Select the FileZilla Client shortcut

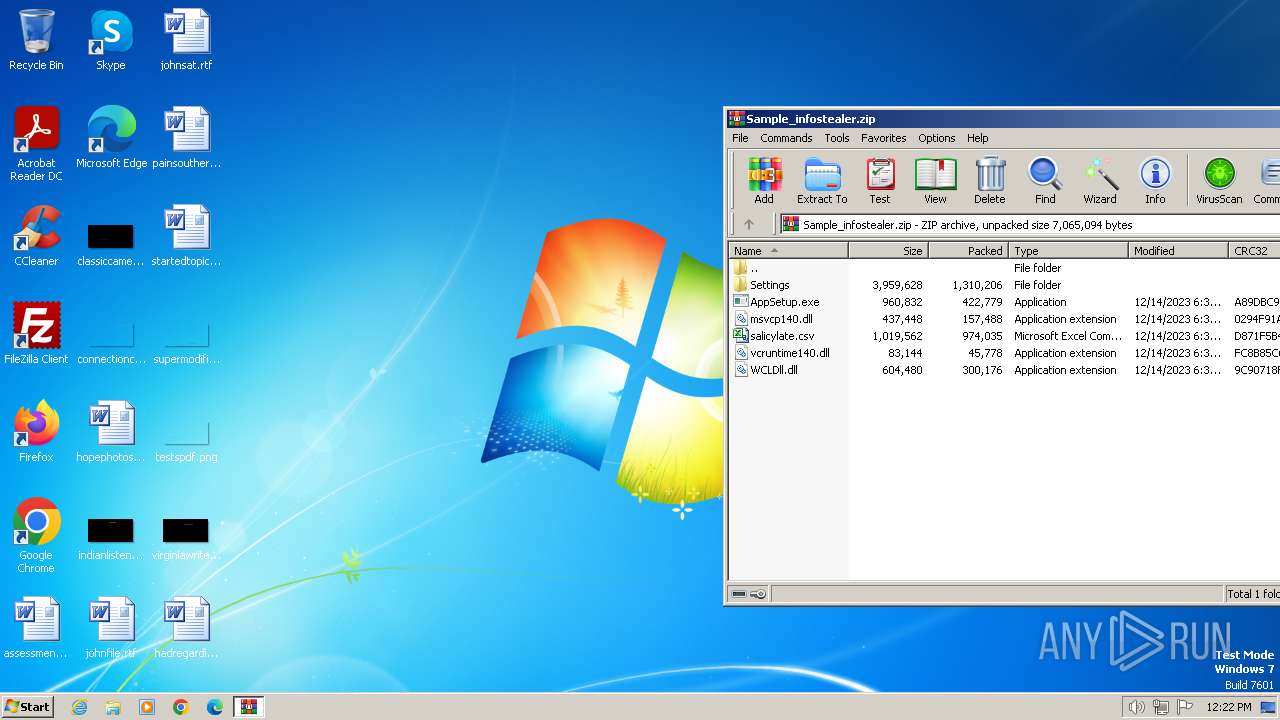[x=36, y=334]
